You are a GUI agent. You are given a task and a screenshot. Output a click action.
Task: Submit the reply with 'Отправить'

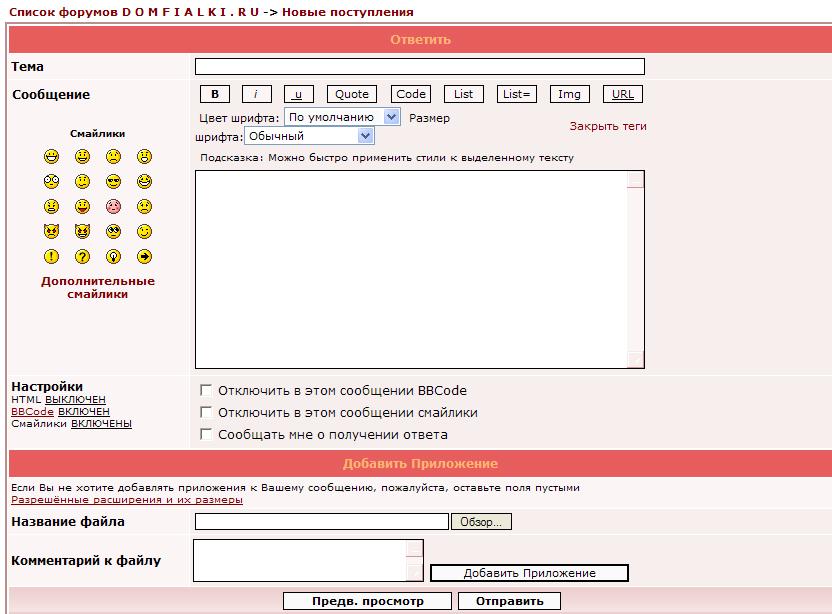509,601
